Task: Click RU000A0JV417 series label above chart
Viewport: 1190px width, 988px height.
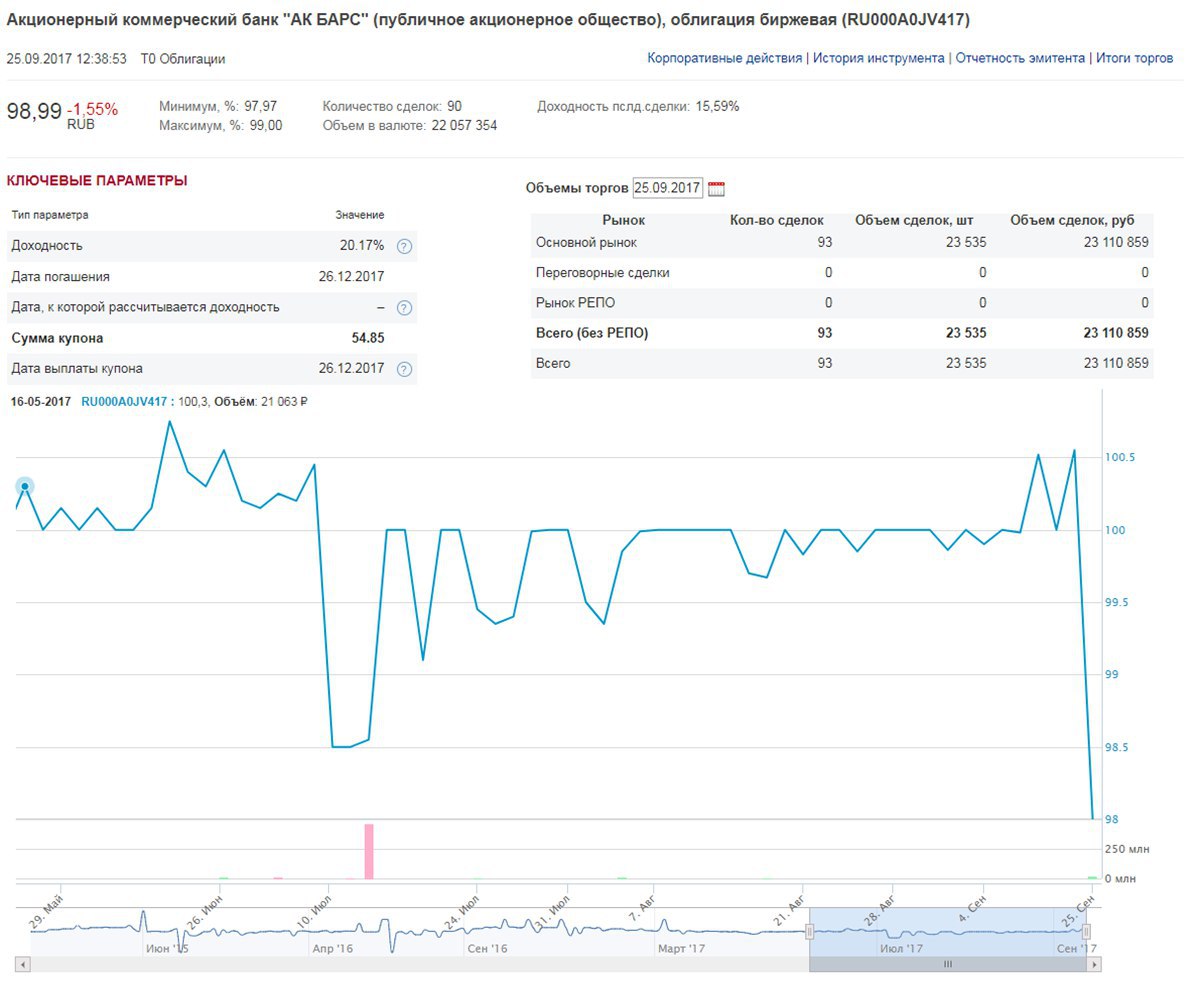Action: point(124,401)
